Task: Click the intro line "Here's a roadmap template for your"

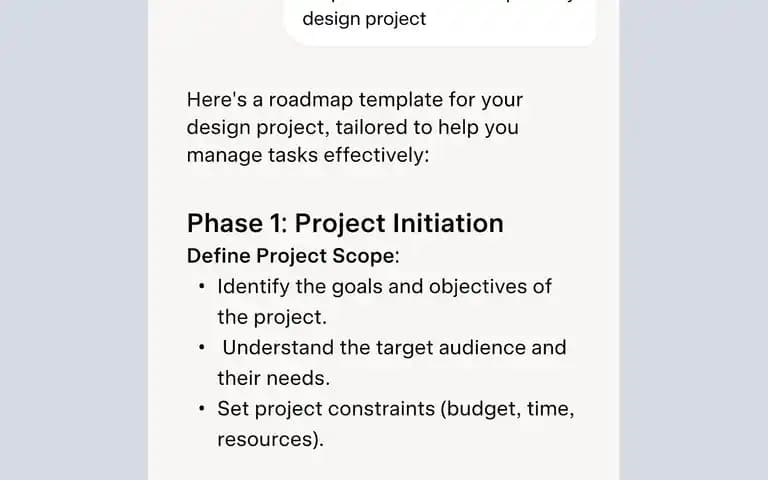Action: [355, 100]
